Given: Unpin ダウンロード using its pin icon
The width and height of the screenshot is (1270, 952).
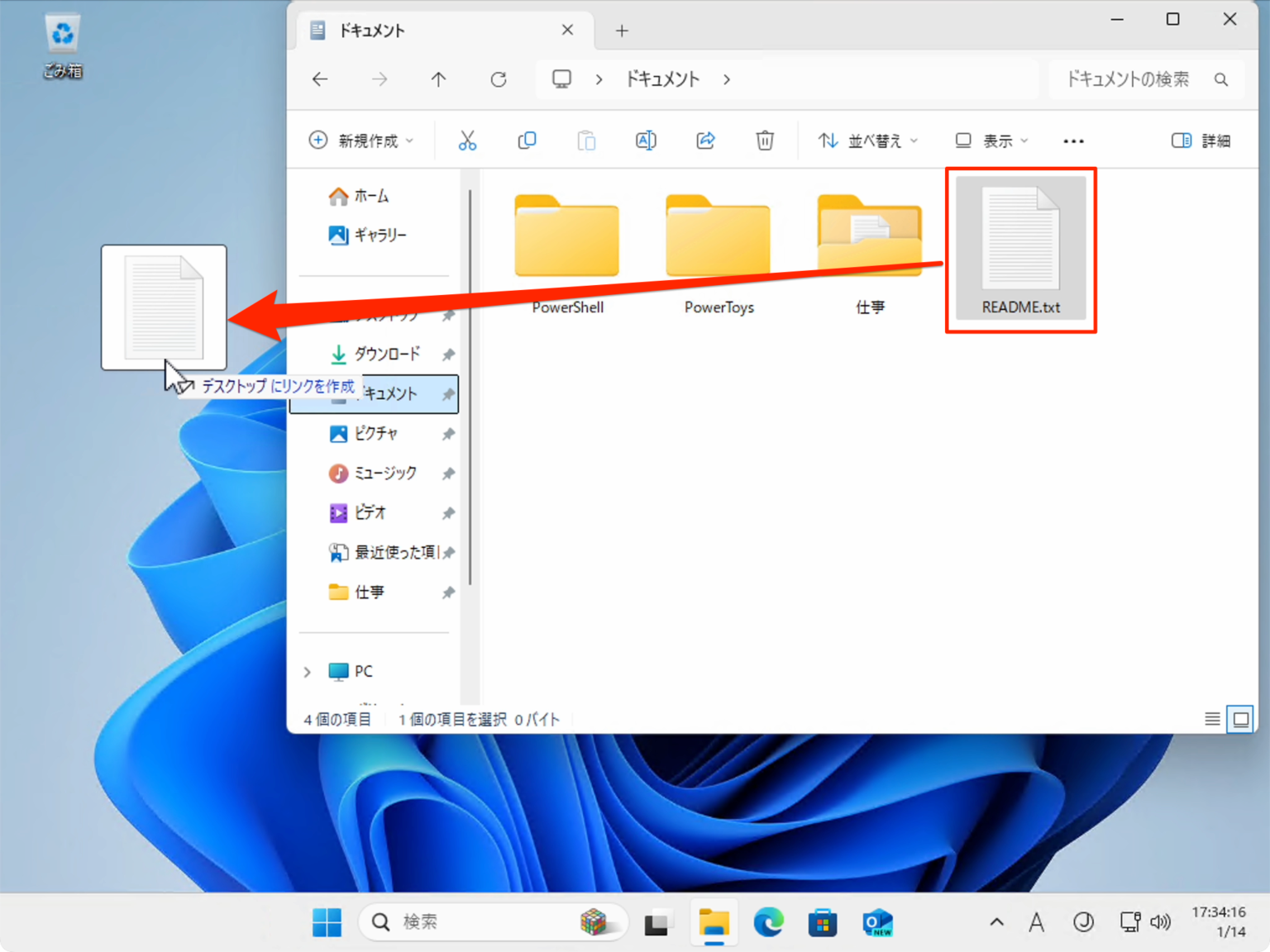Looking at the screenshot, I should [x=447, y=354].
